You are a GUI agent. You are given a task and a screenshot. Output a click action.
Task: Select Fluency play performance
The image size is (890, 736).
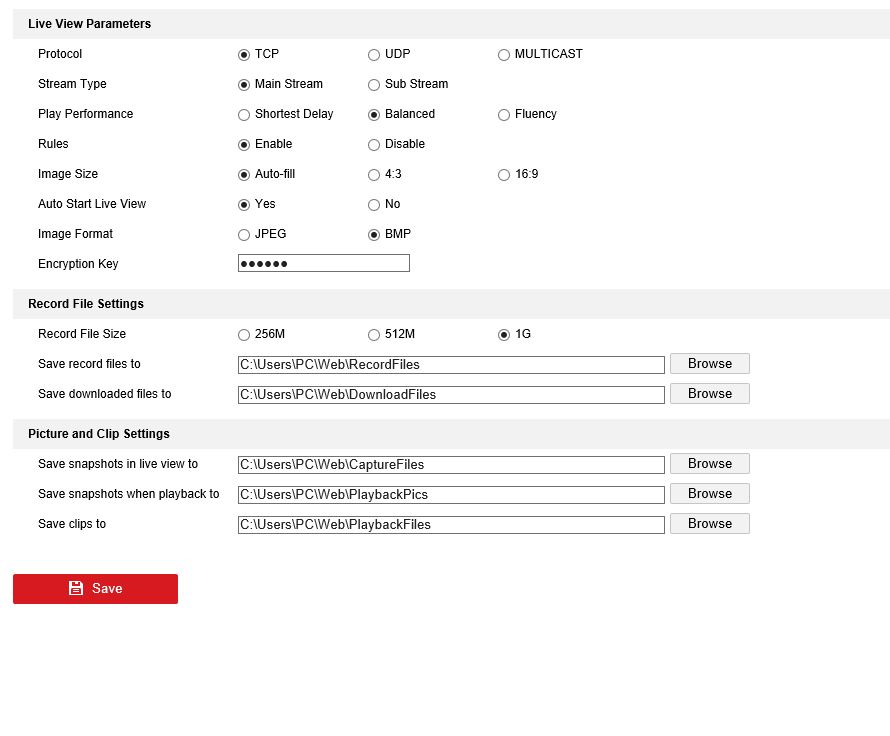[504, 115]
